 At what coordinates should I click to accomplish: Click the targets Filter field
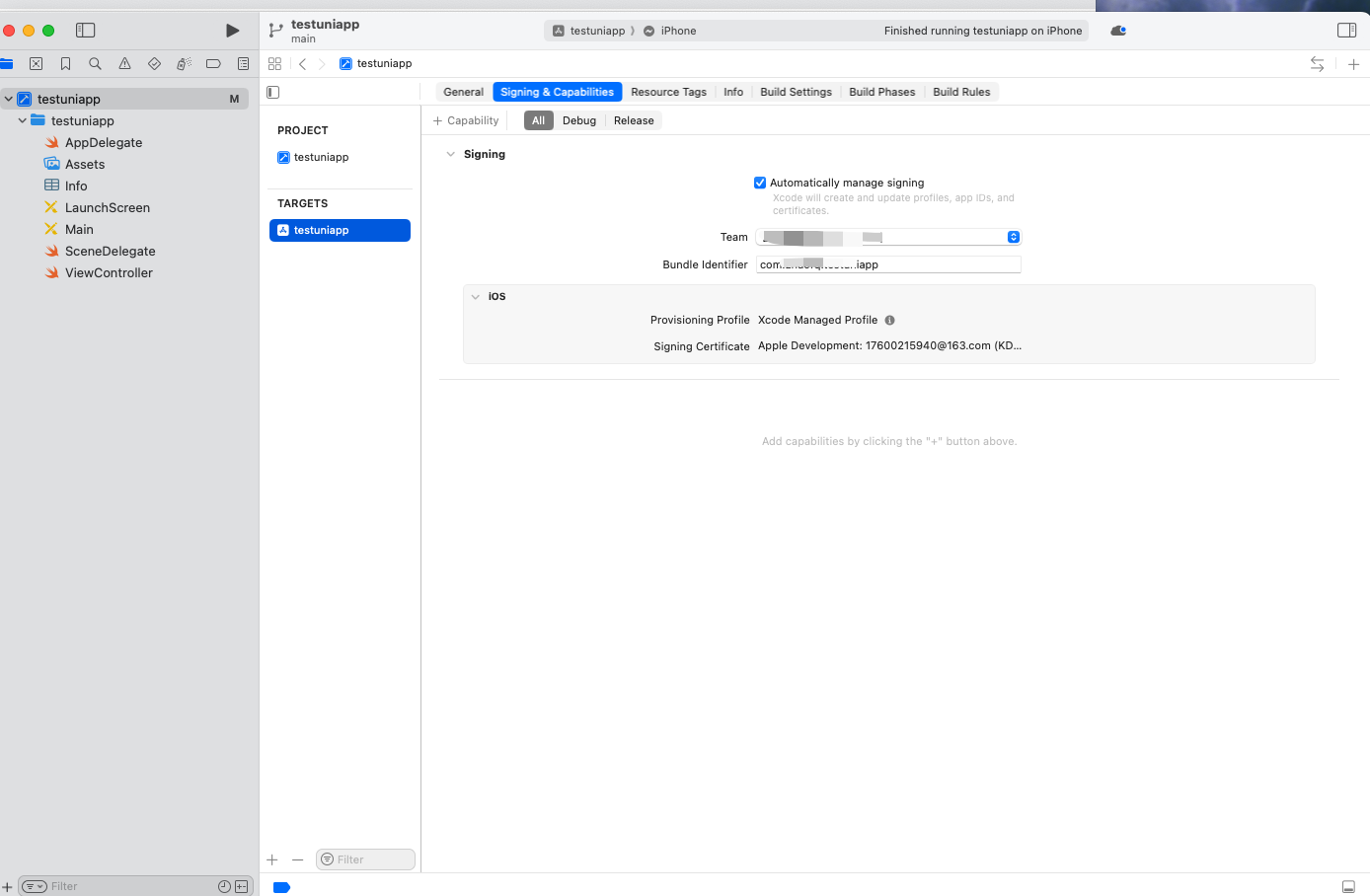[x=365, y=859]
